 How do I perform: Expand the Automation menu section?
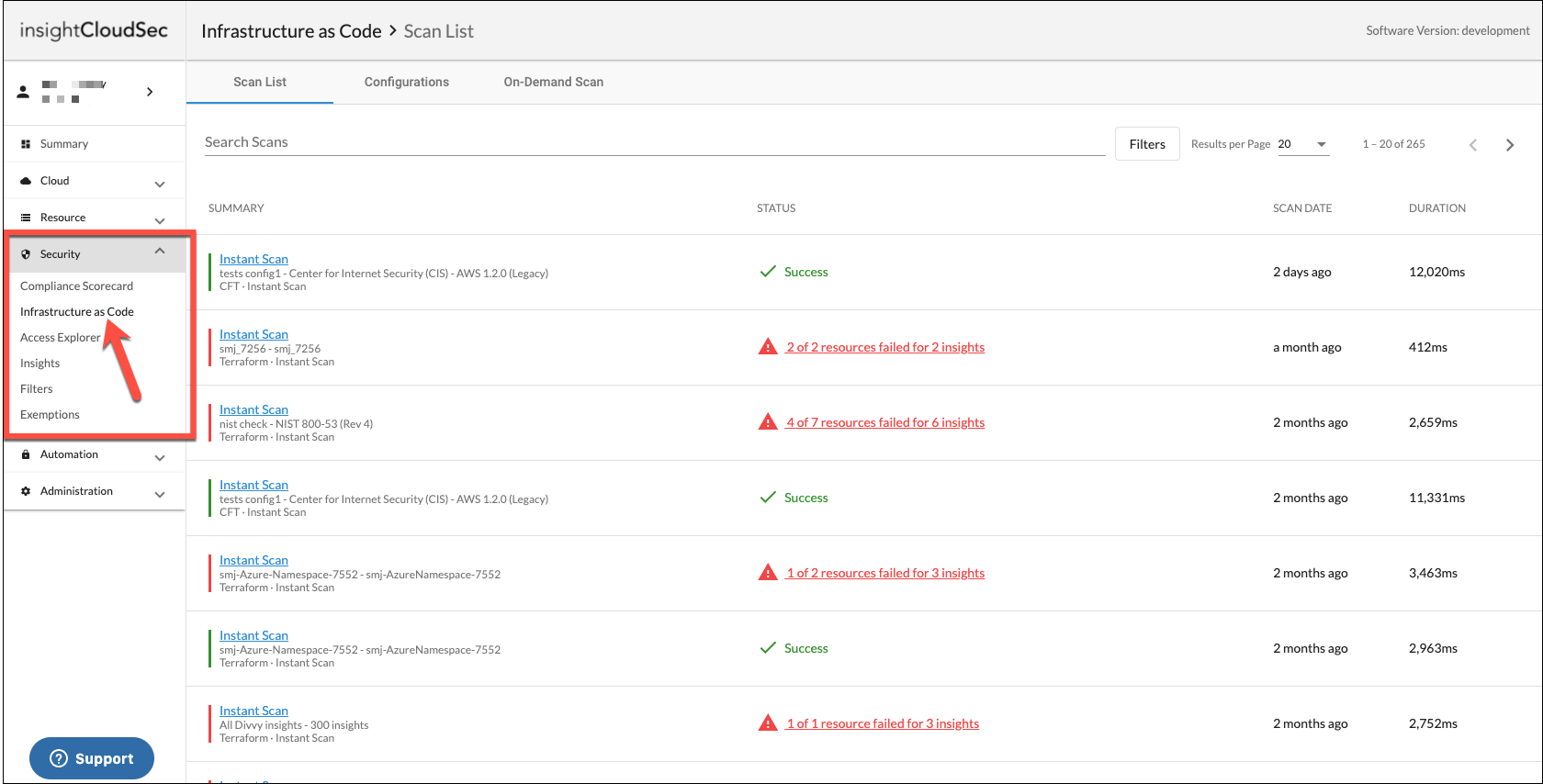pyautogui.click(x=160, y=458)
